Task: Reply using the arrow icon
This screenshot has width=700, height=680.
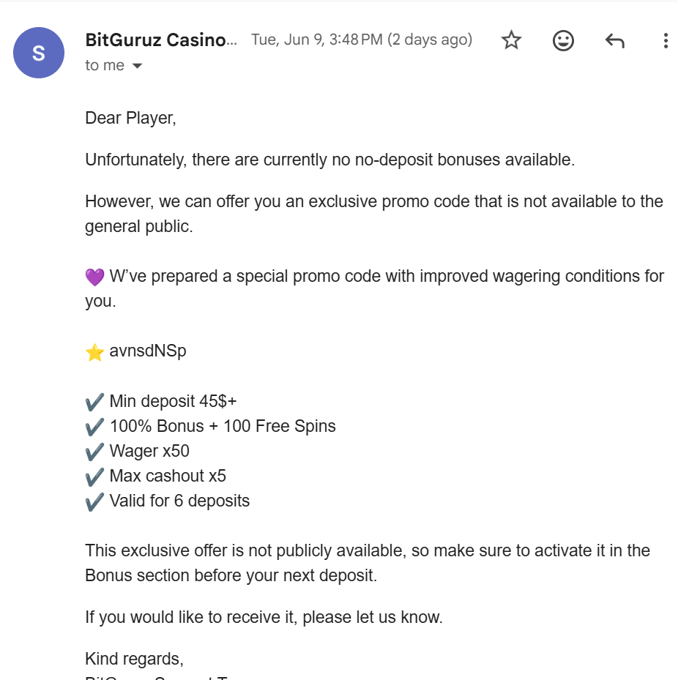Action: tap(615, 41)
